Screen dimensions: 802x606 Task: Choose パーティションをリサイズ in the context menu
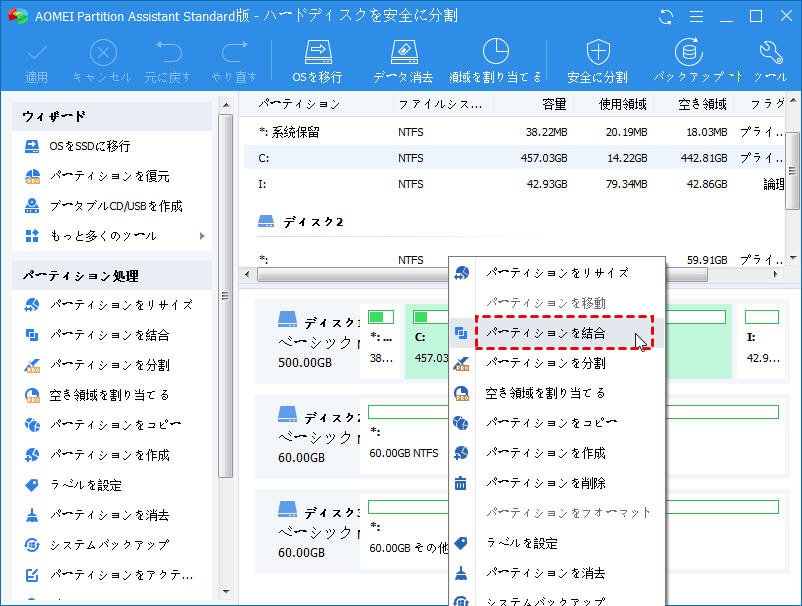[558, 273]
